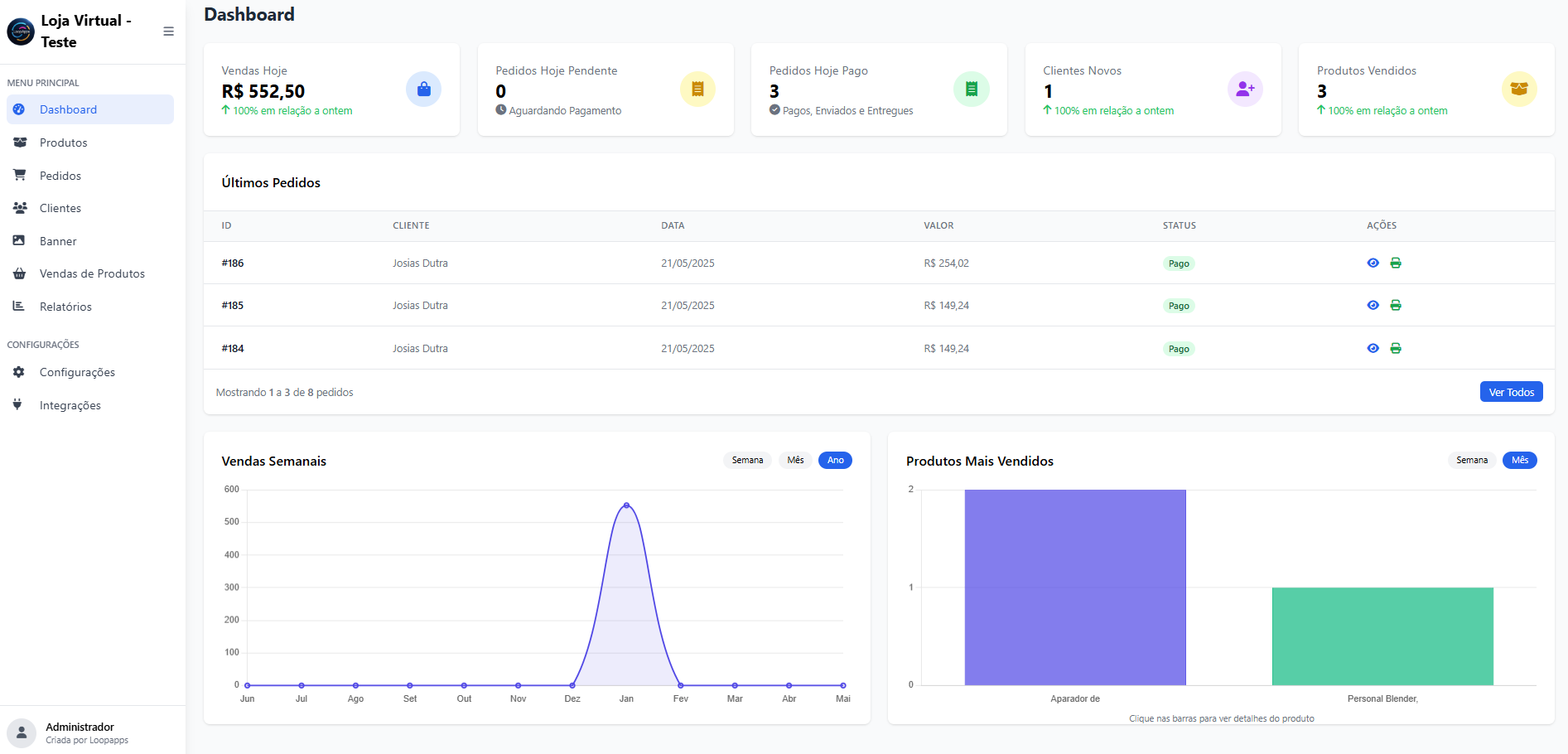
Task: Set Produtos Mais Vendidos to Semana
Action: [1471, 461]
